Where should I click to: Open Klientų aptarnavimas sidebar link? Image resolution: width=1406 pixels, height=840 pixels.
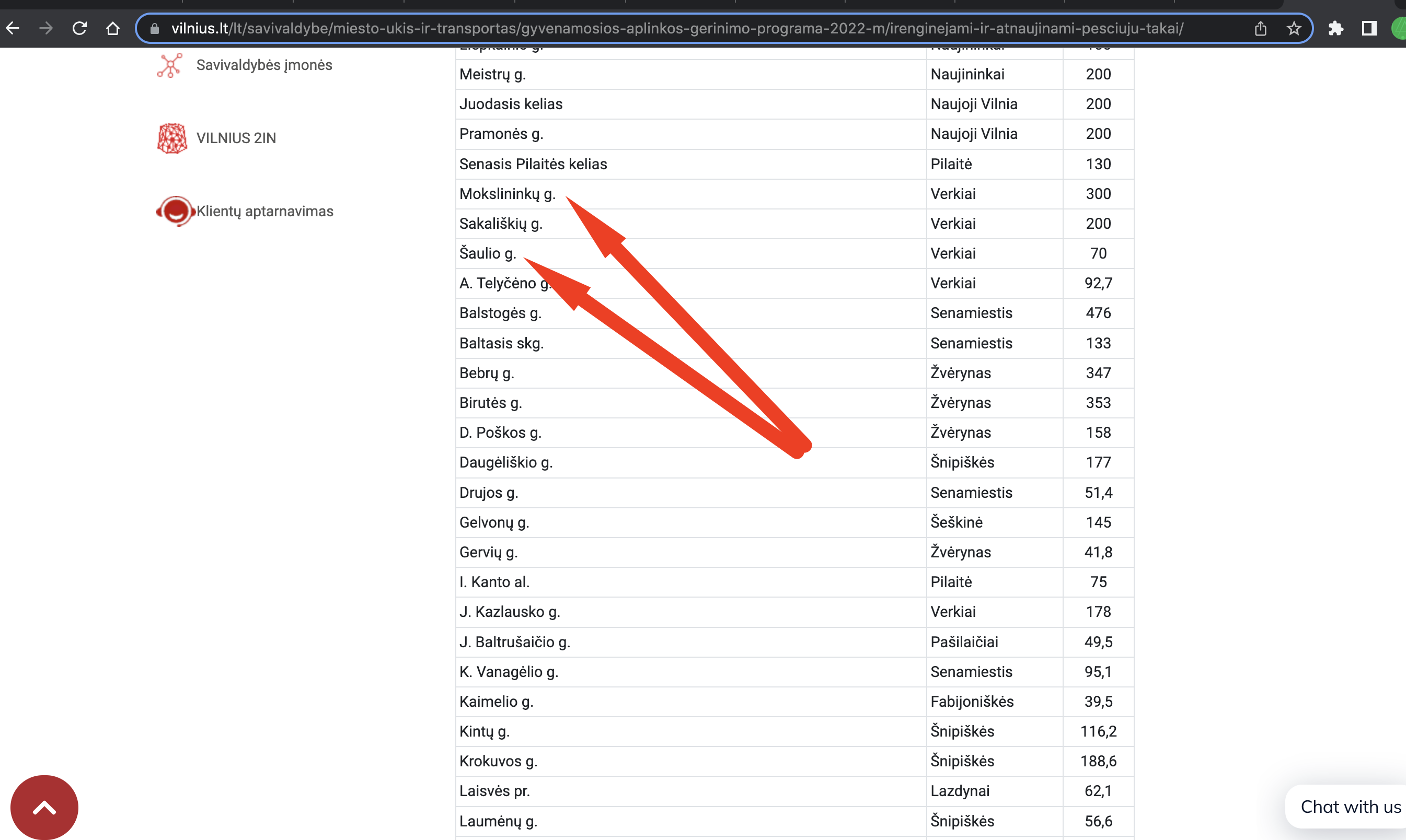pos(264,211)
